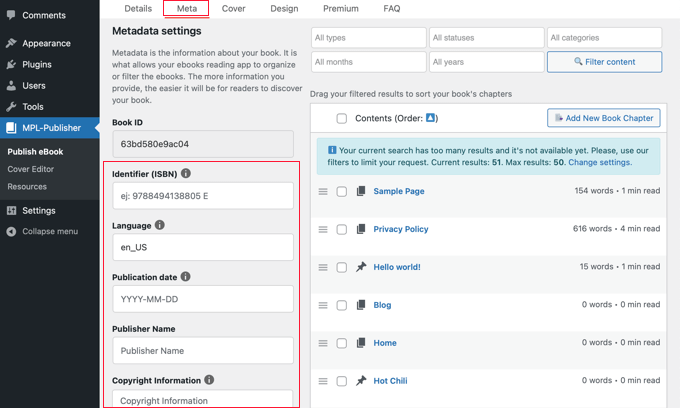Follow the Change settings link

pyautogui.click(x=599, y=162)
